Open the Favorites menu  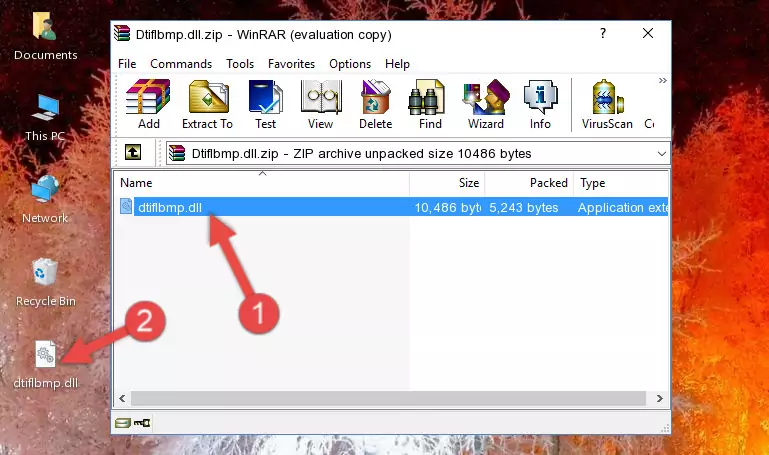click(x=291, y=64)
